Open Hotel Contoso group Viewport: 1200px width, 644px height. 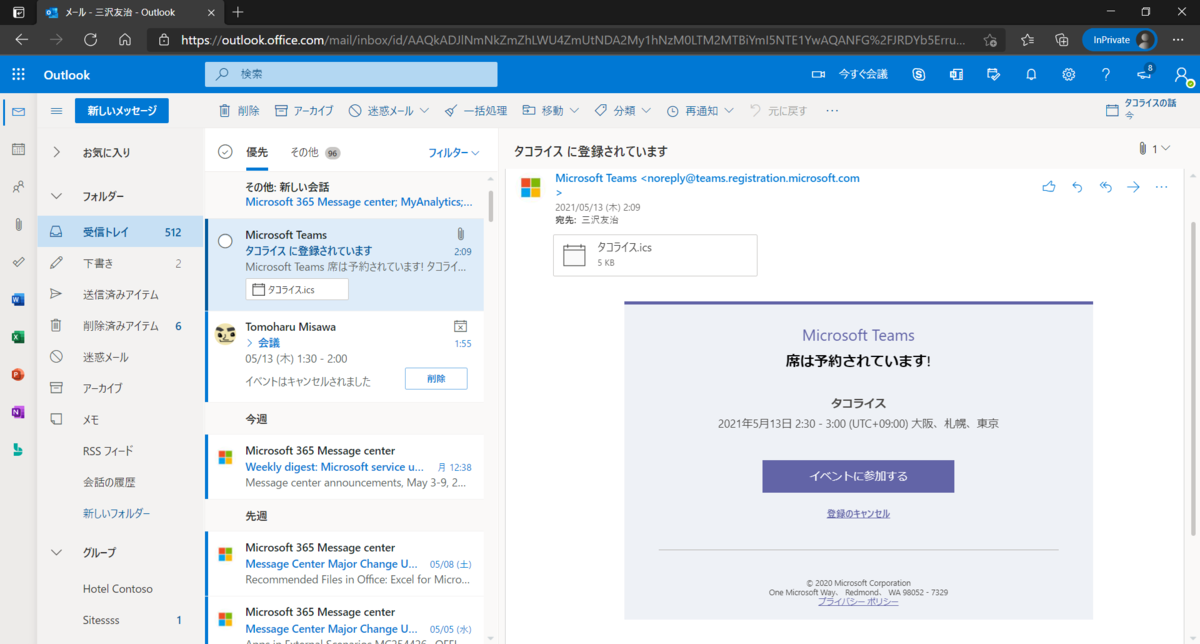tap(120, 589)
